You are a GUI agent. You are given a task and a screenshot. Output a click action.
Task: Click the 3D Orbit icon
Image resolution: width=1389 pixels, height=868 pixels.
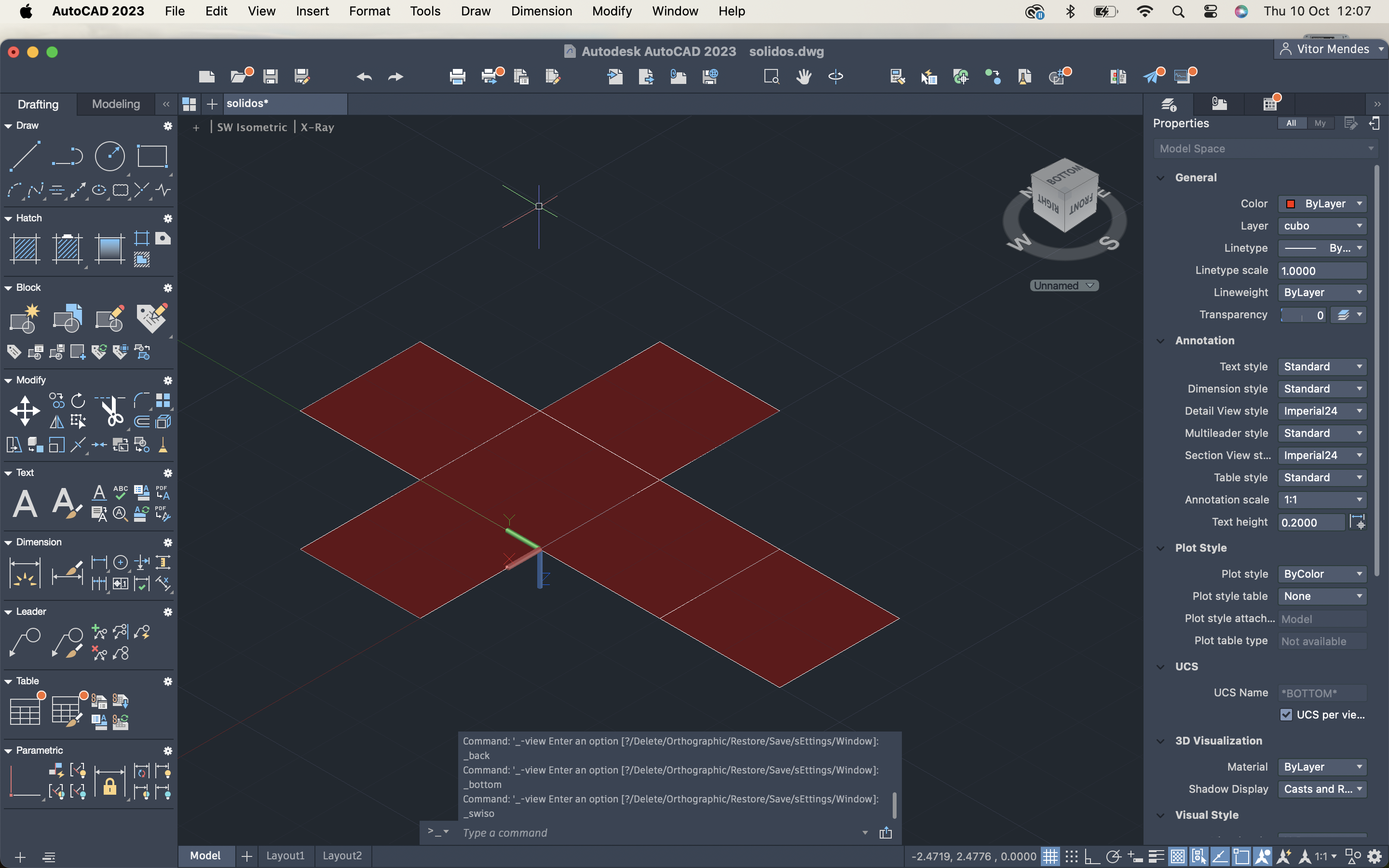point(836,76)
